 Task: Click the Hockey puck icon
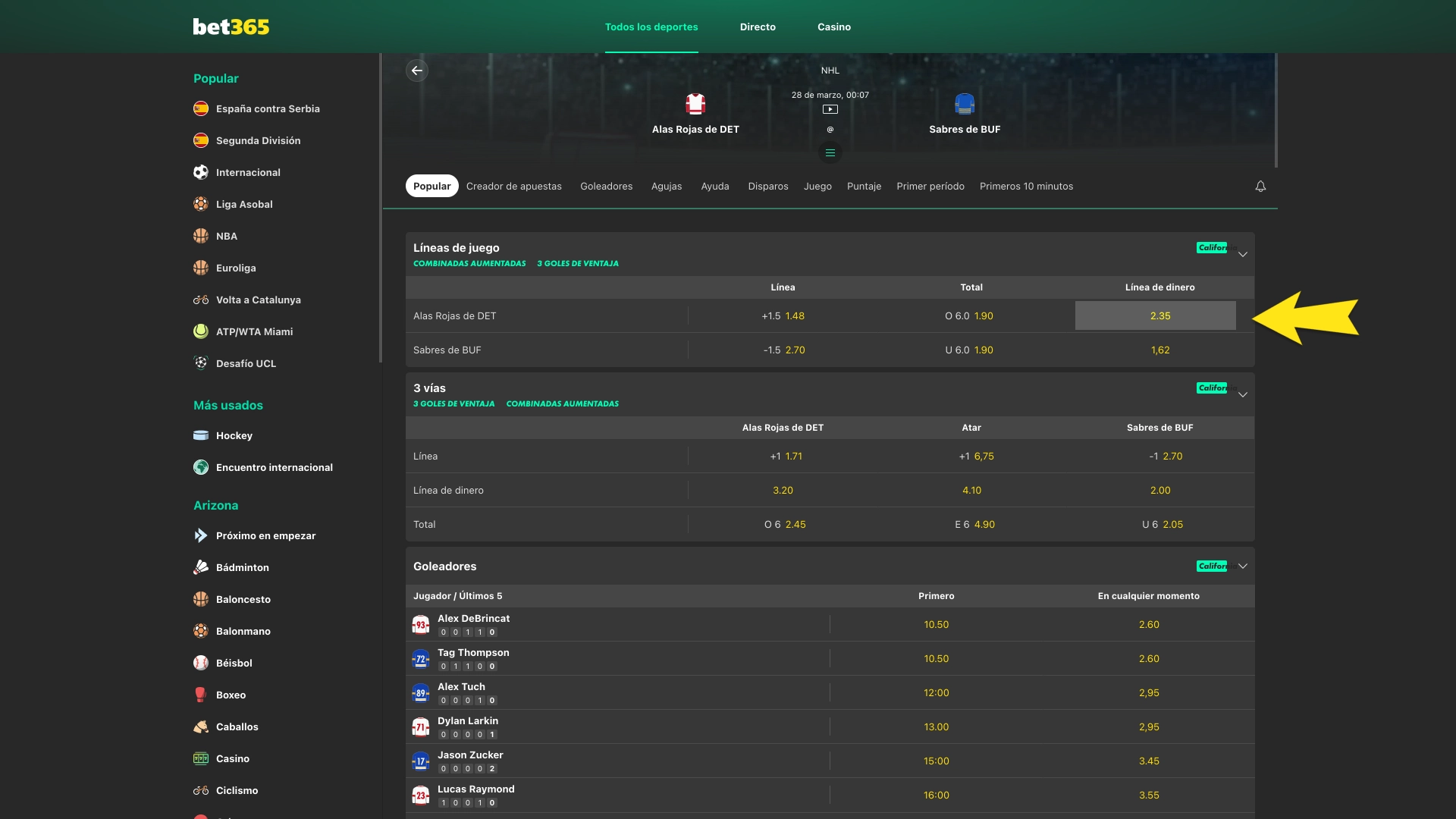click(x=201, y=435)
